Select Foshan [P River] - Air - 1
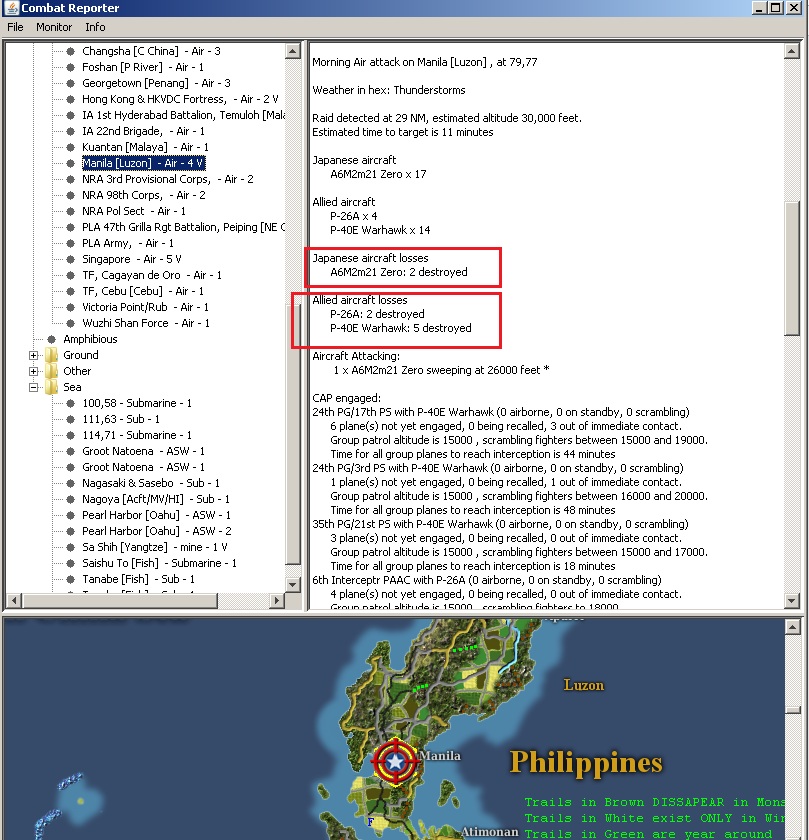The width and height of the screenshot is (809, 840). coord(143,67)
